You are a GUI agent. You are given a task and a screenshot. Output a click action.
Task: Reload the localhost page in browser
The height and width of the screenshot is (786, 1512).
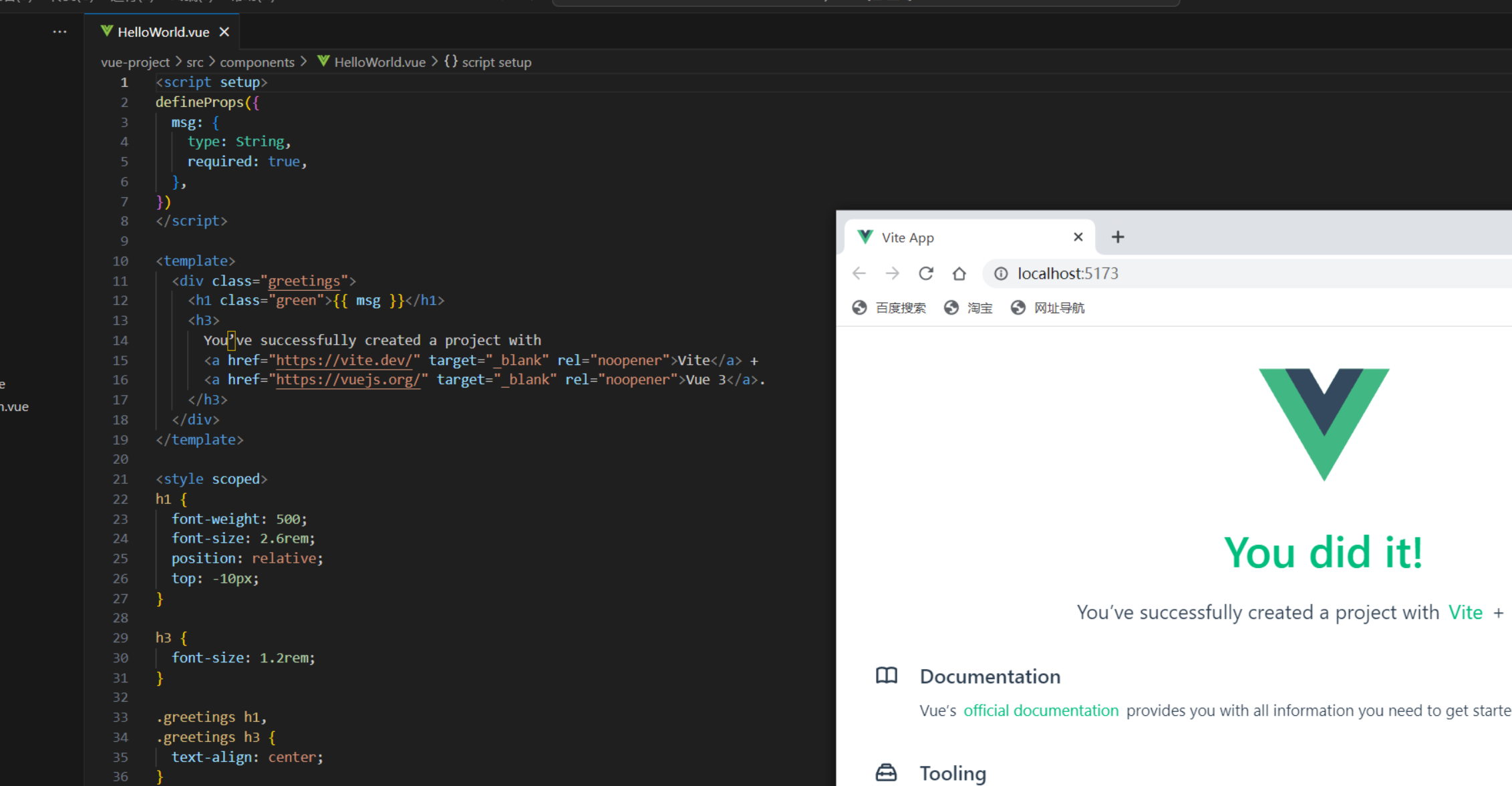(x=926, y=273)
